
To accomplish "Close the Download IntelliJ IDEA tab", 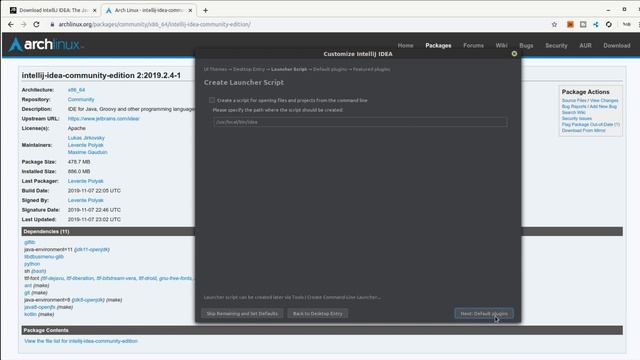I will 95,10.
